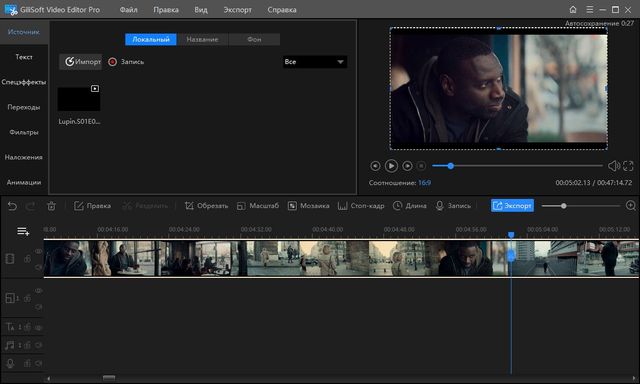Open the Все media filter dropdown

(x=315, y=62)
